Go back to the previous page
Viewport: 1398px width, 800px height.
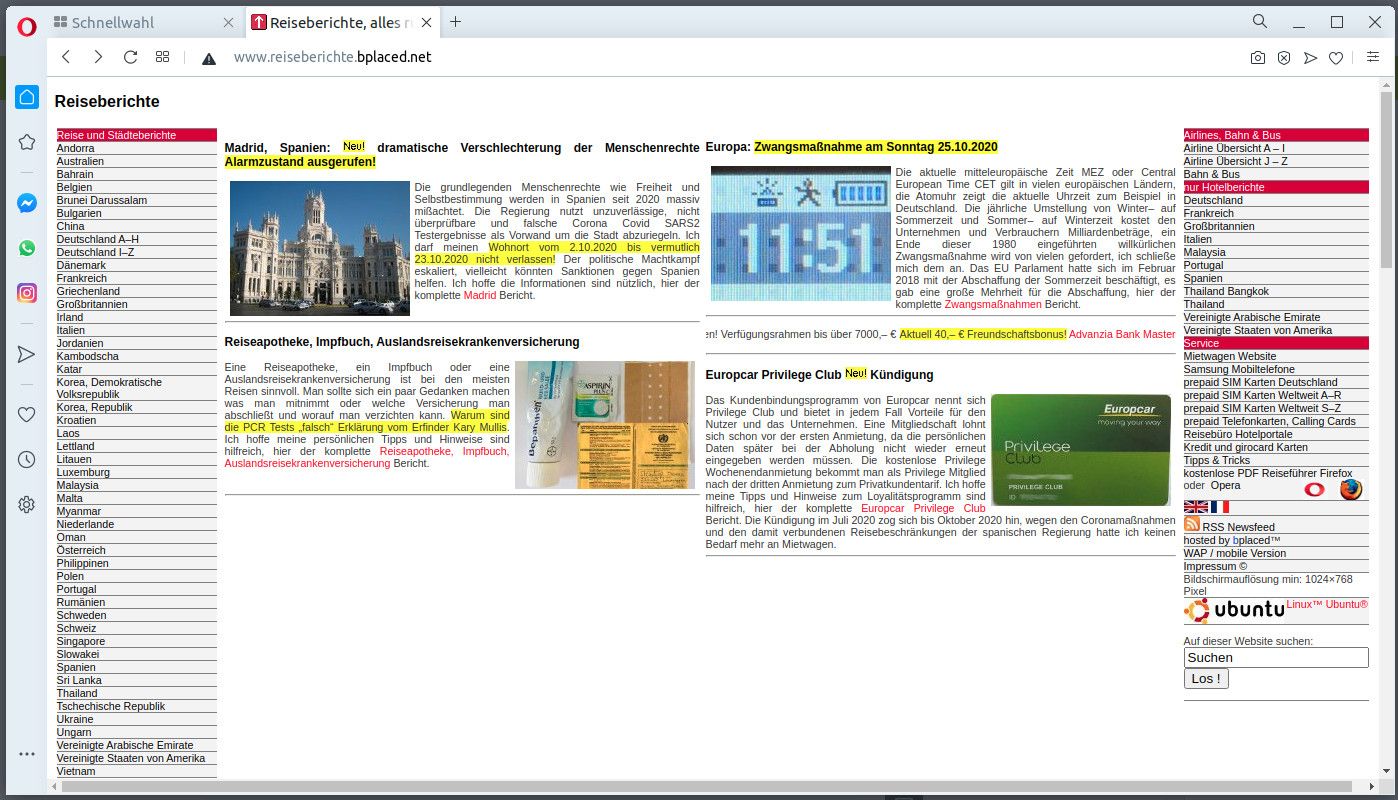click(66, 57)
